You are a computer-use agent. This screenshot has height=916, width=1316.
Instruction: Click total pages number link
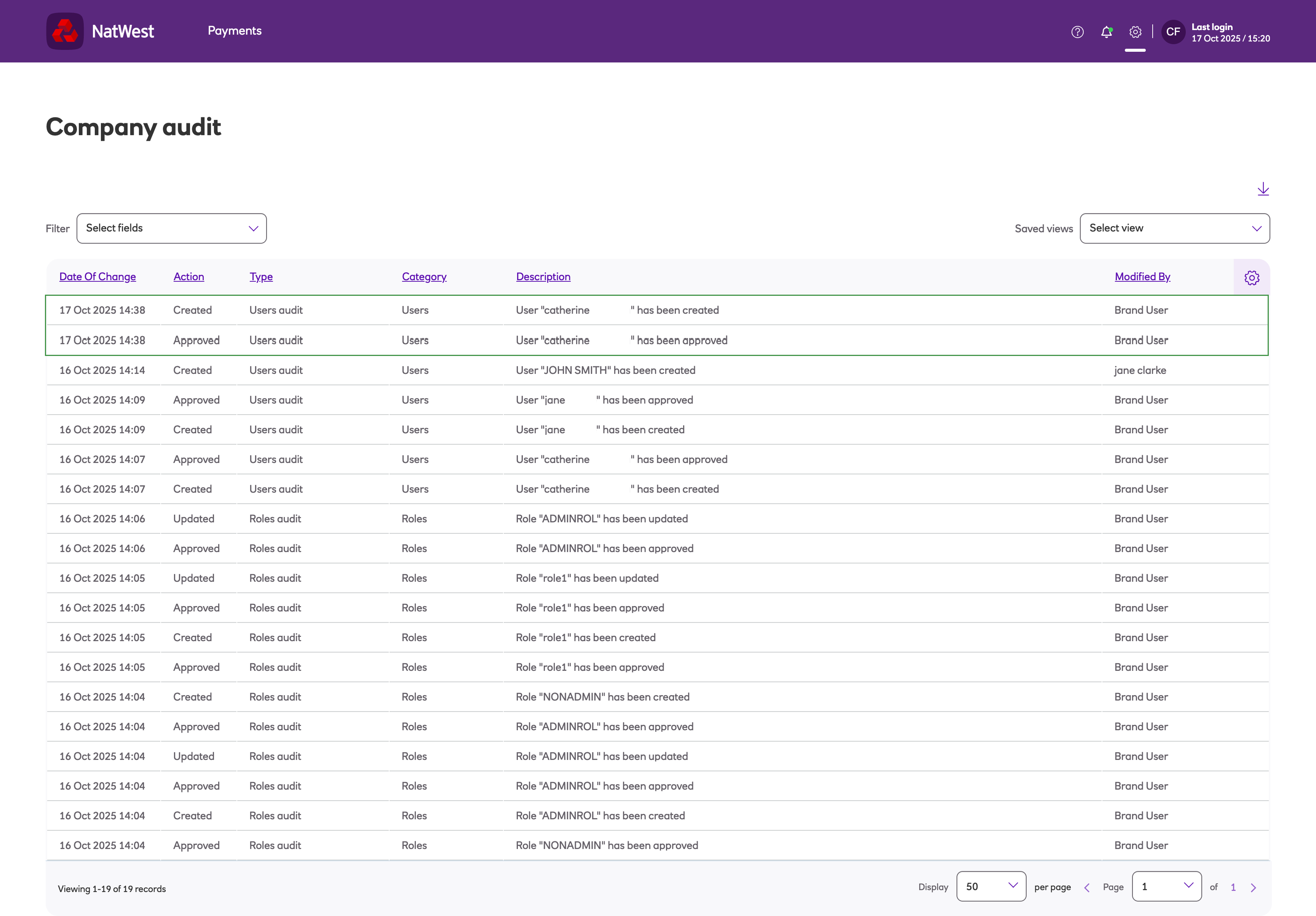(1233, 887)
